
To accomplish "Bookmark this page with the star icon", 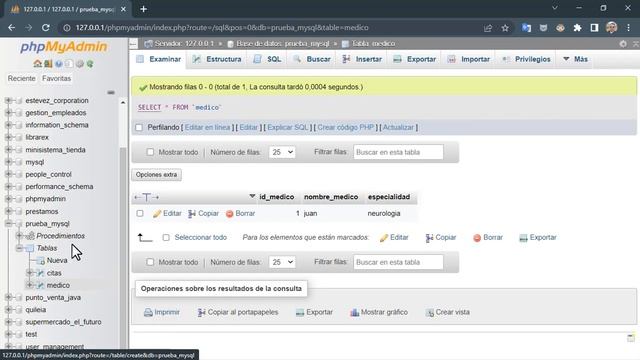I will click(505, 28).
